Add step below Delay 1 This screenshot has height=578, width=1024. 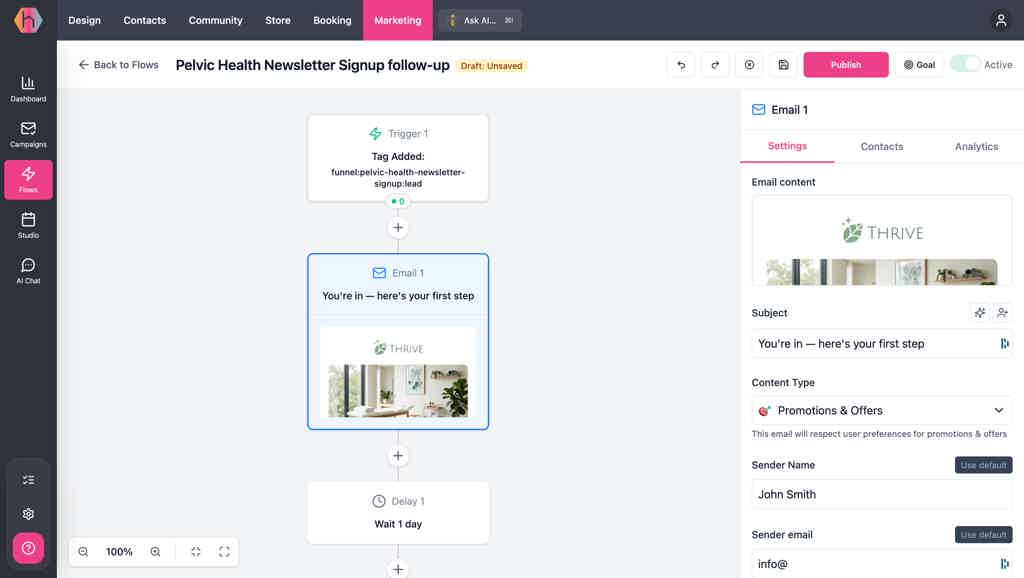coord(398,569)
